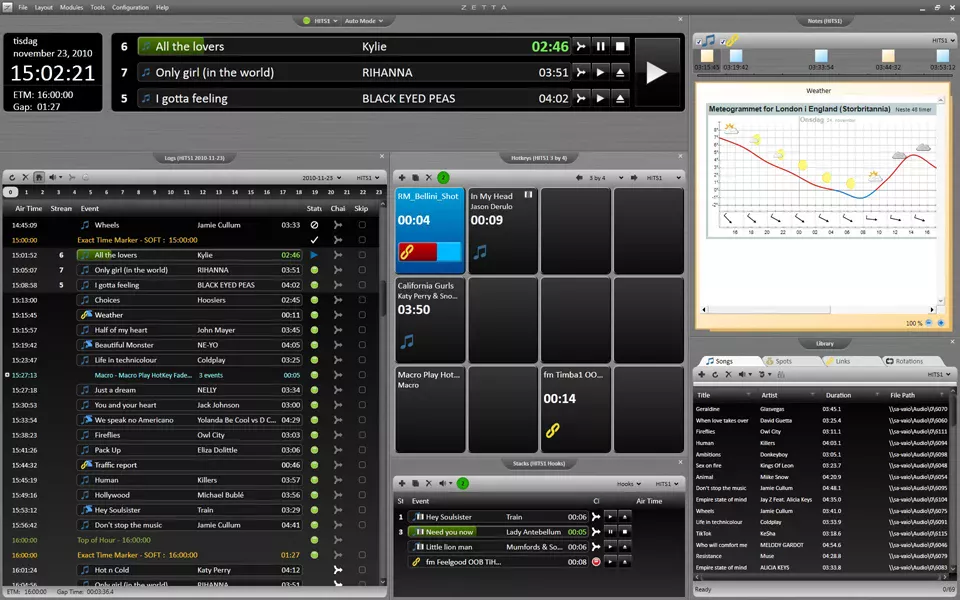The width and height of the screenshot is (960, 600).
Task: Select hour 18 in the Logs hour strip
Action: coord(299,191)
